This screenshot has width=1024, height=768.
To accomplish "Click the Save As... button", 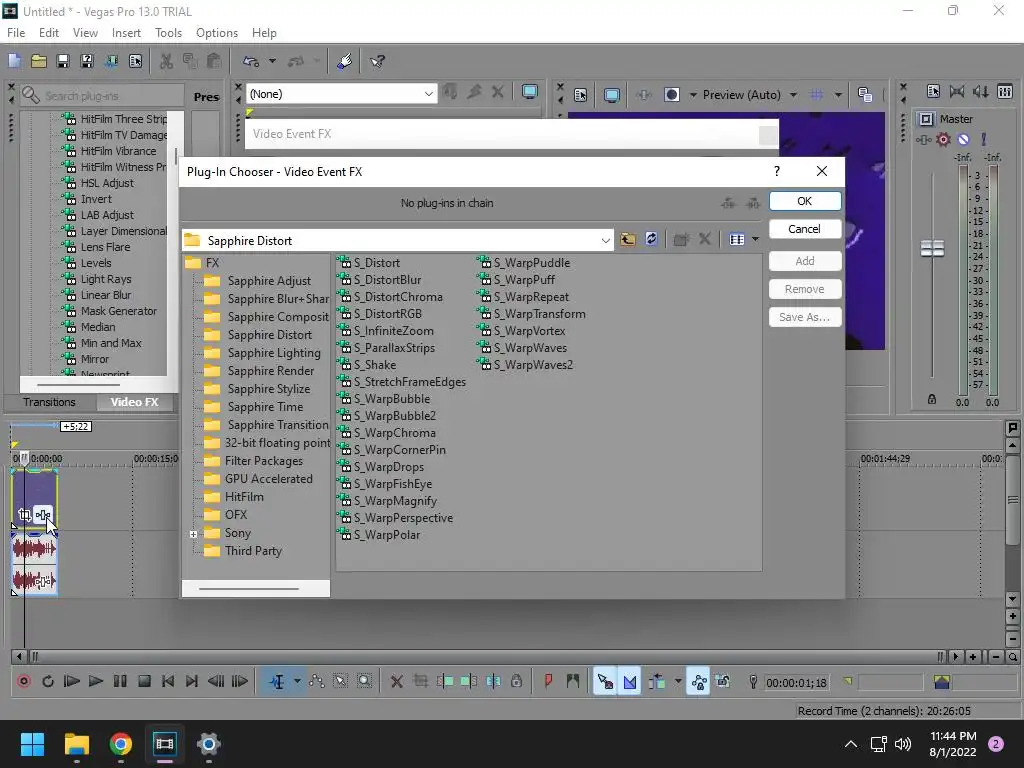I will coord(805,317).
